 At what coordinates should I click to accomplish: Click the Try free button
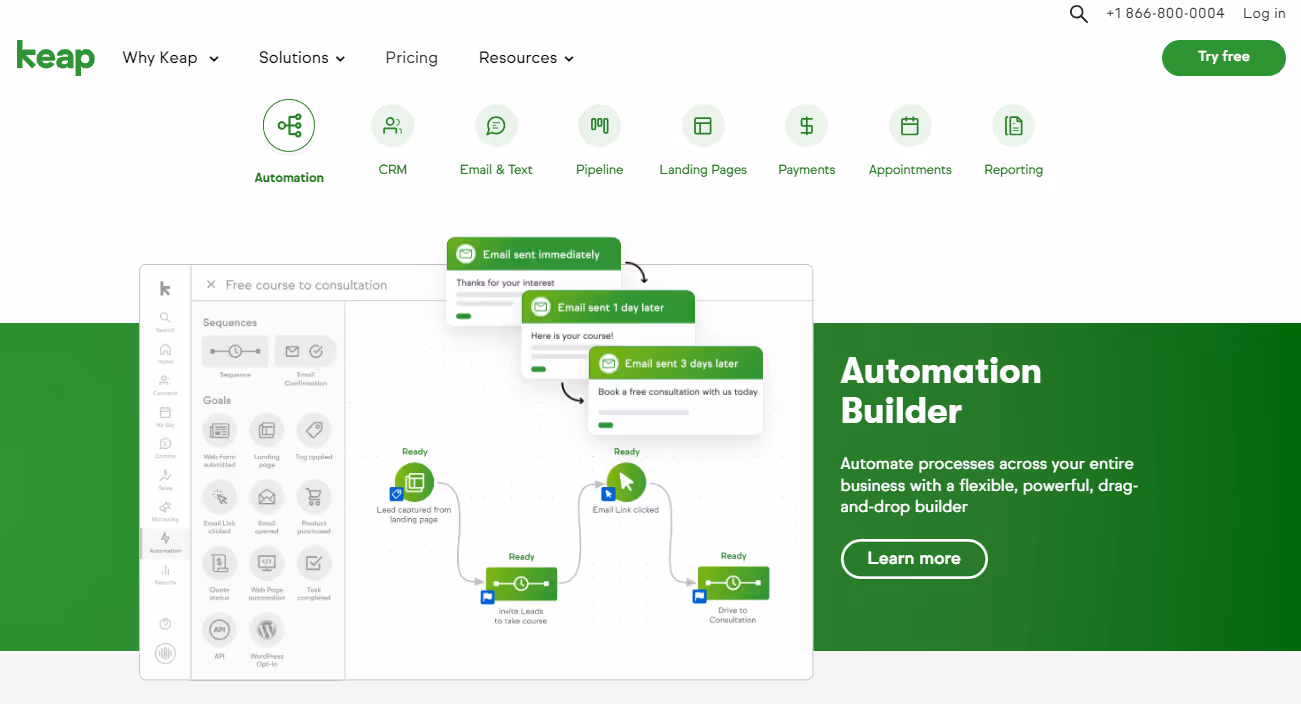1223,57
